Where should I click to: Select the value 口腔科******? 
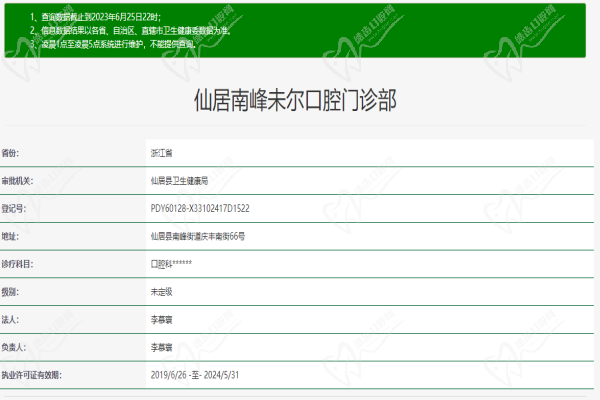(x=171, y=264)
